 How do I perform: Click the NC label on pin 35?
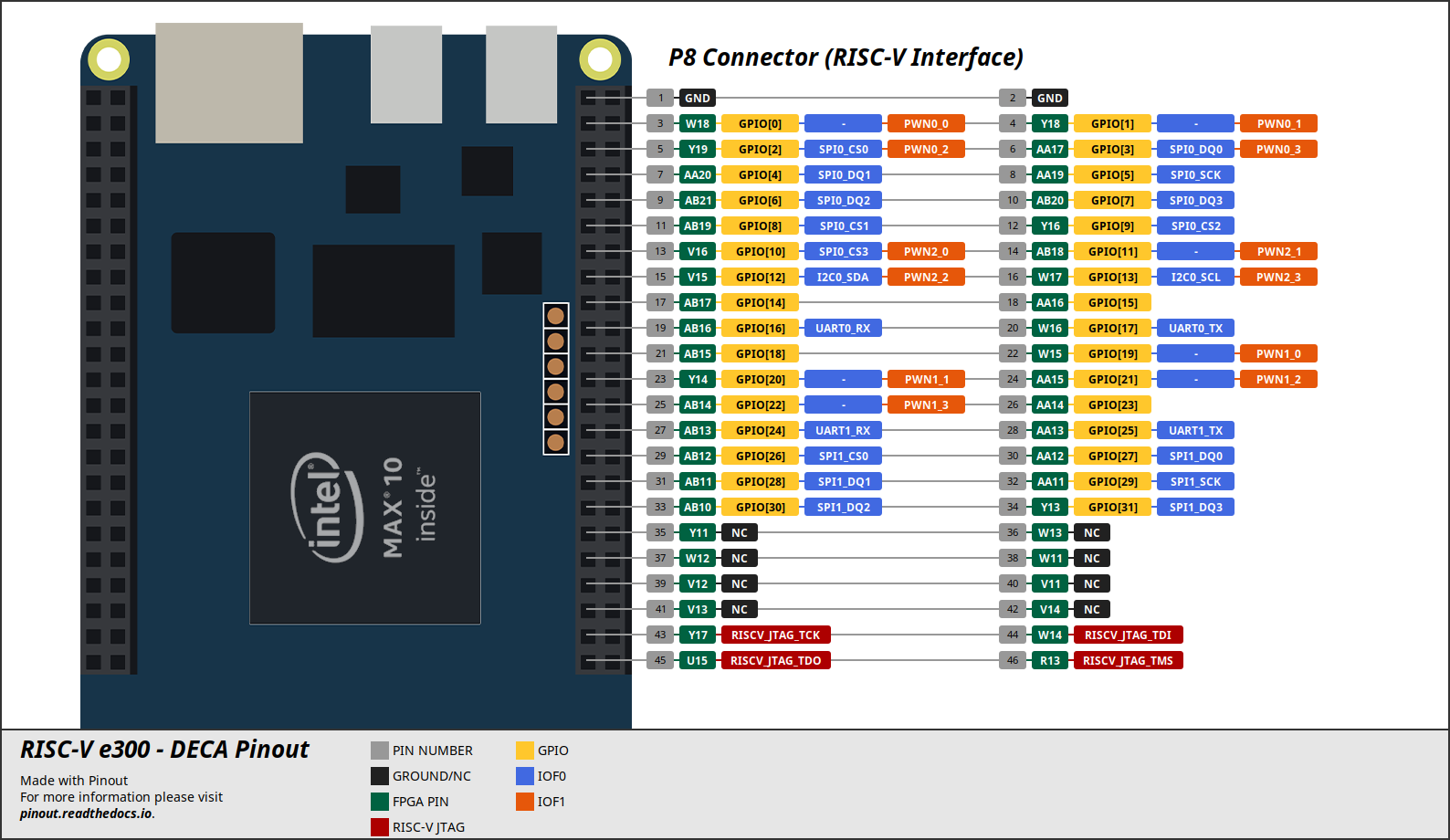740,532
